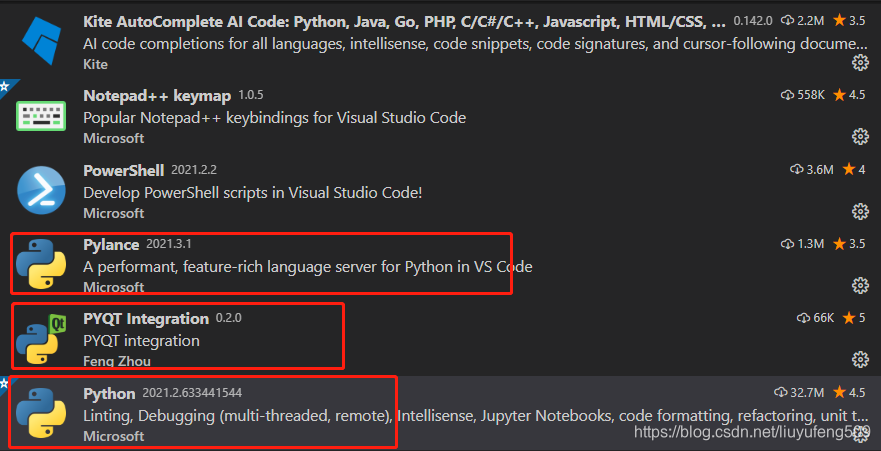Click Kite's 3.5 star rating
Viewport: 881px width, 451px height.
849,21
